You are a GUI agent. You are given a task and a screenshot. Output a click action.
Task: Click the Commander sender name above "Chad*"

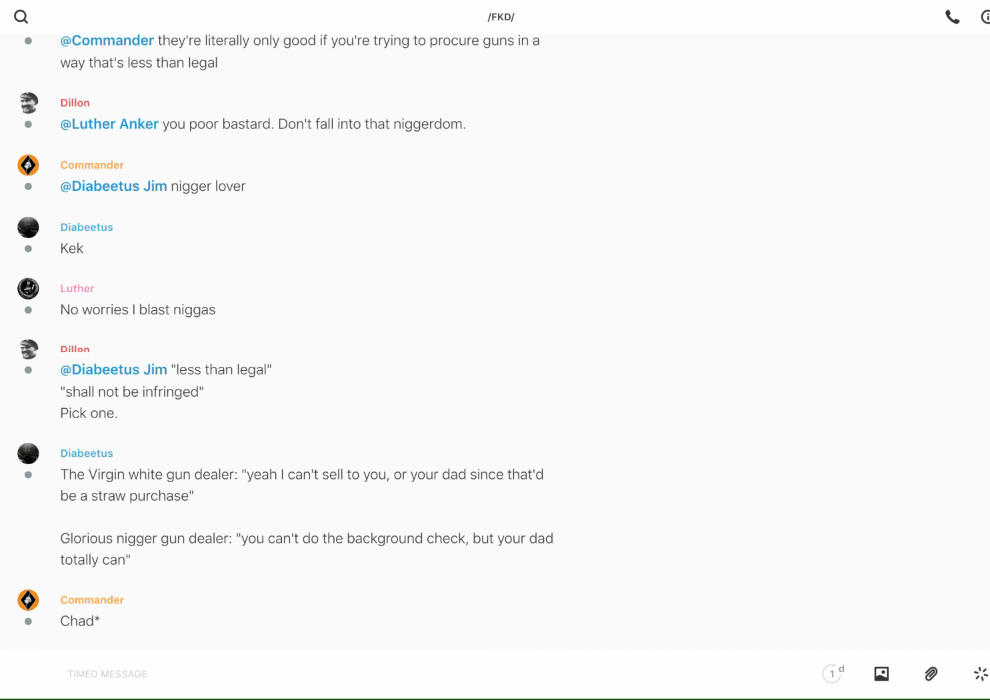click(91, 600)
